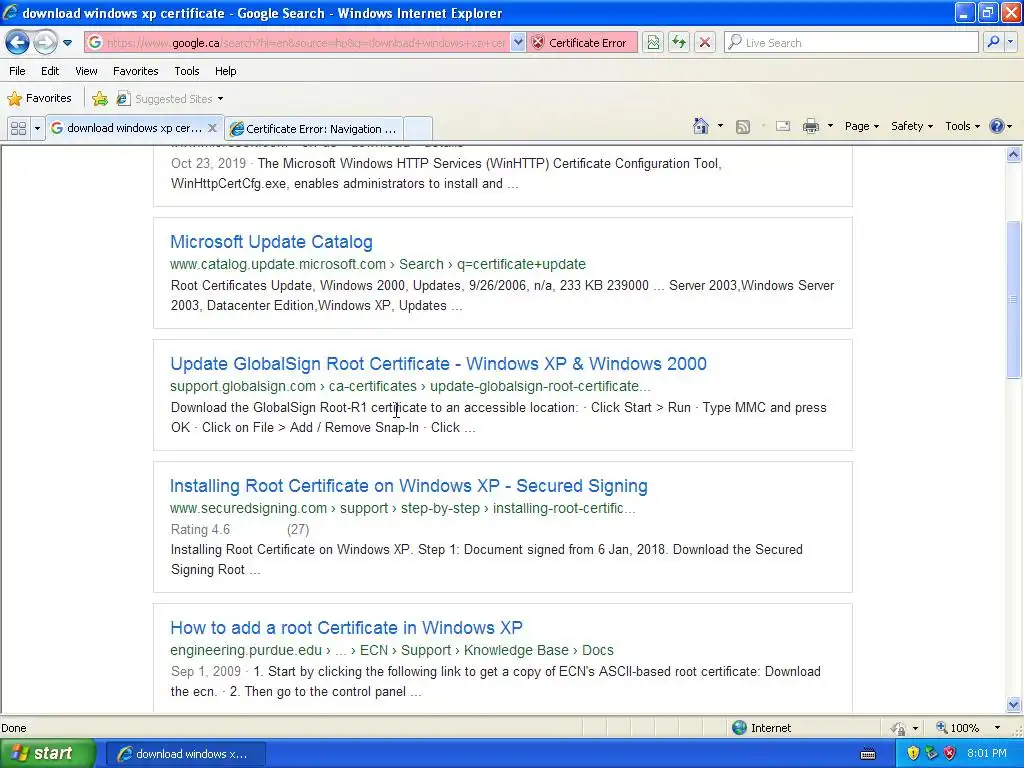Switch to the Certificate Error: Navigation tab

tap(313, 129)
